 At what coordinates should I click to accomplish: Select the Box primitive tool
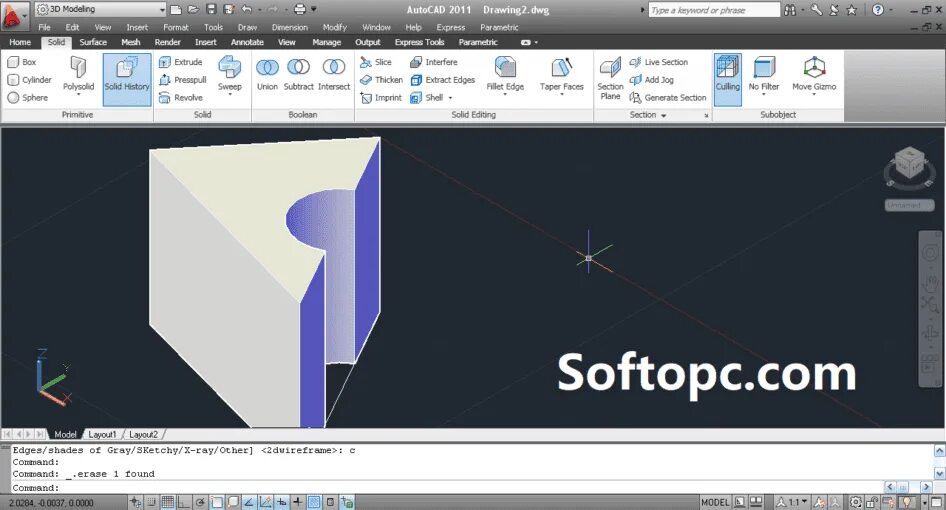[22, 62]
